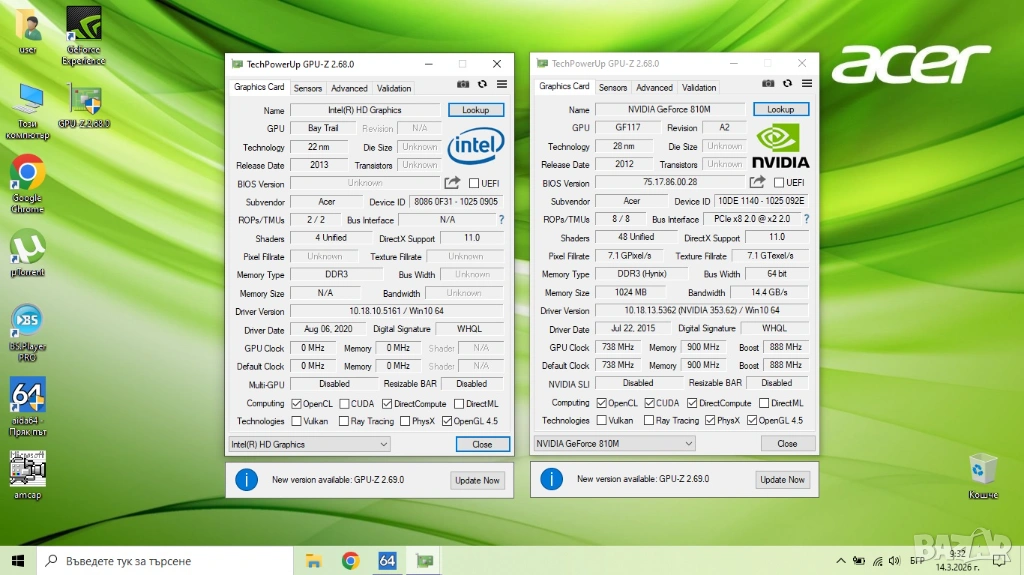Switch to Validation tab in NVIDIA GPU-Z window
Screen dimensions: 1024x575
click(699, 88)
